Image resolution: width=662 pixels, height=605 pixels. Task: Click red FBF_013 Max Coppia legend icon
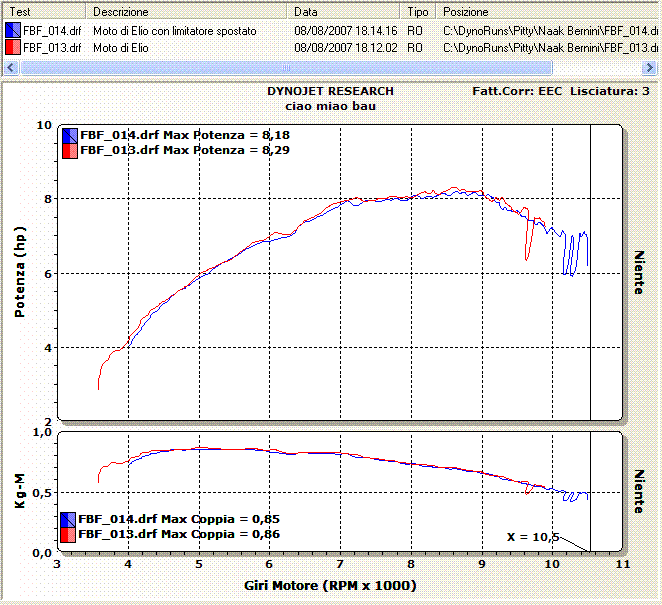point(70,534)
